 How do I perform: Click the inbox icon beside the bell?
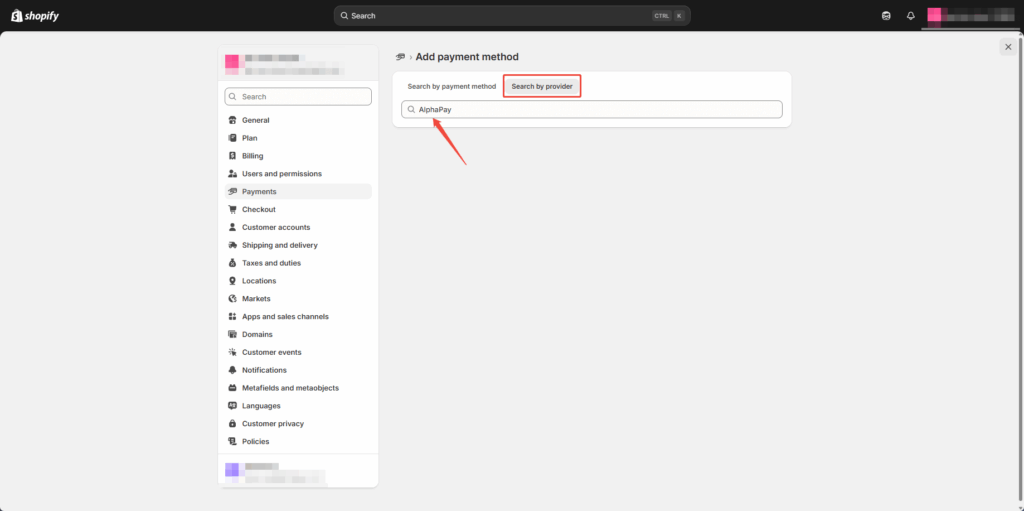tap(886, 16)
